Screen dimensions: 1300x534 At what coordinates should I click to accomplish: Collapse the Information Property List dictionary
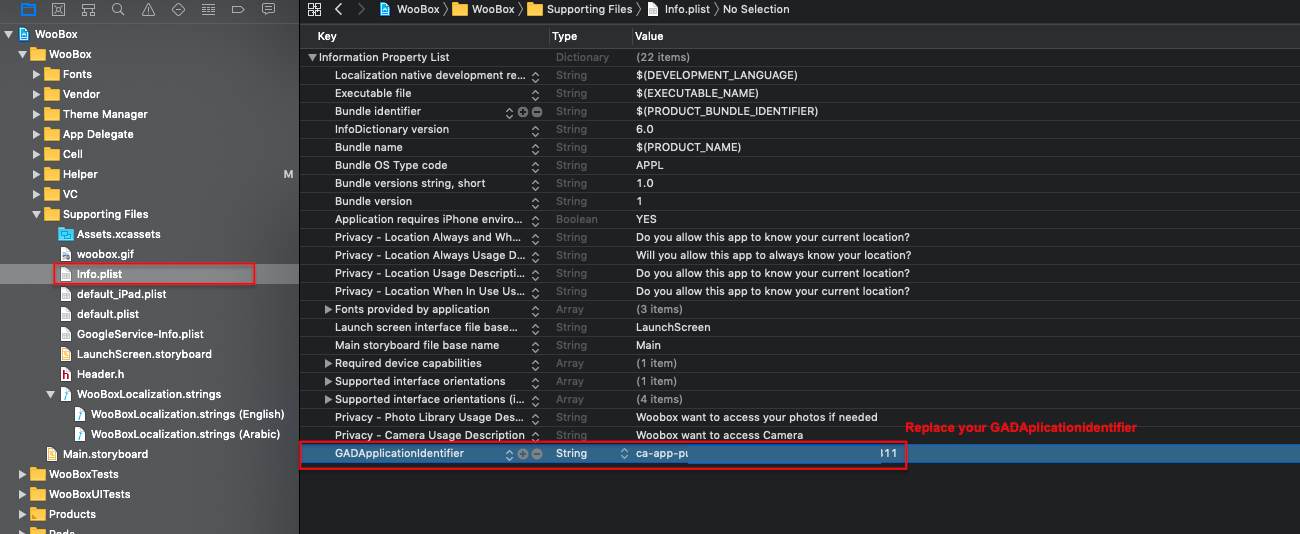pyautogui.click(x=312, y=58)
